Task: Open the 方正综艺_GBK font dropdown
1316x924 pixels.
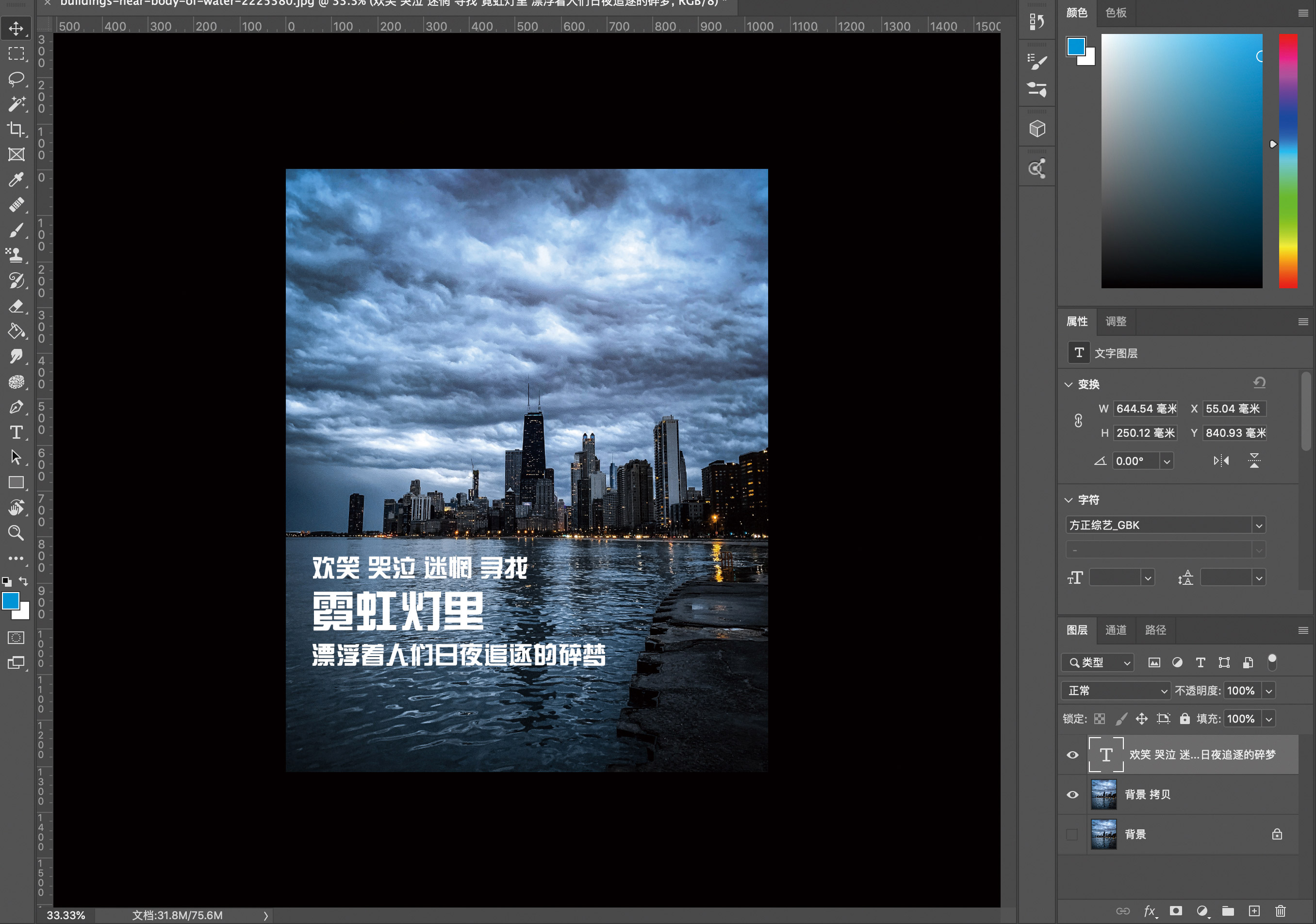Action: [1259, 525]
